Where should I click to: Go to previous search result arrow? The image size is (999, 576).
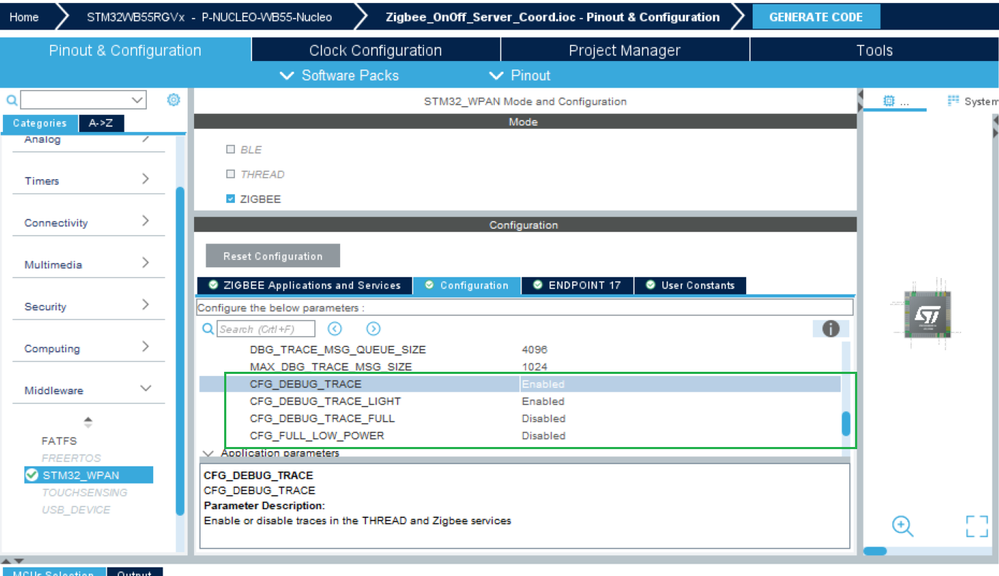(x=334, y=329)
